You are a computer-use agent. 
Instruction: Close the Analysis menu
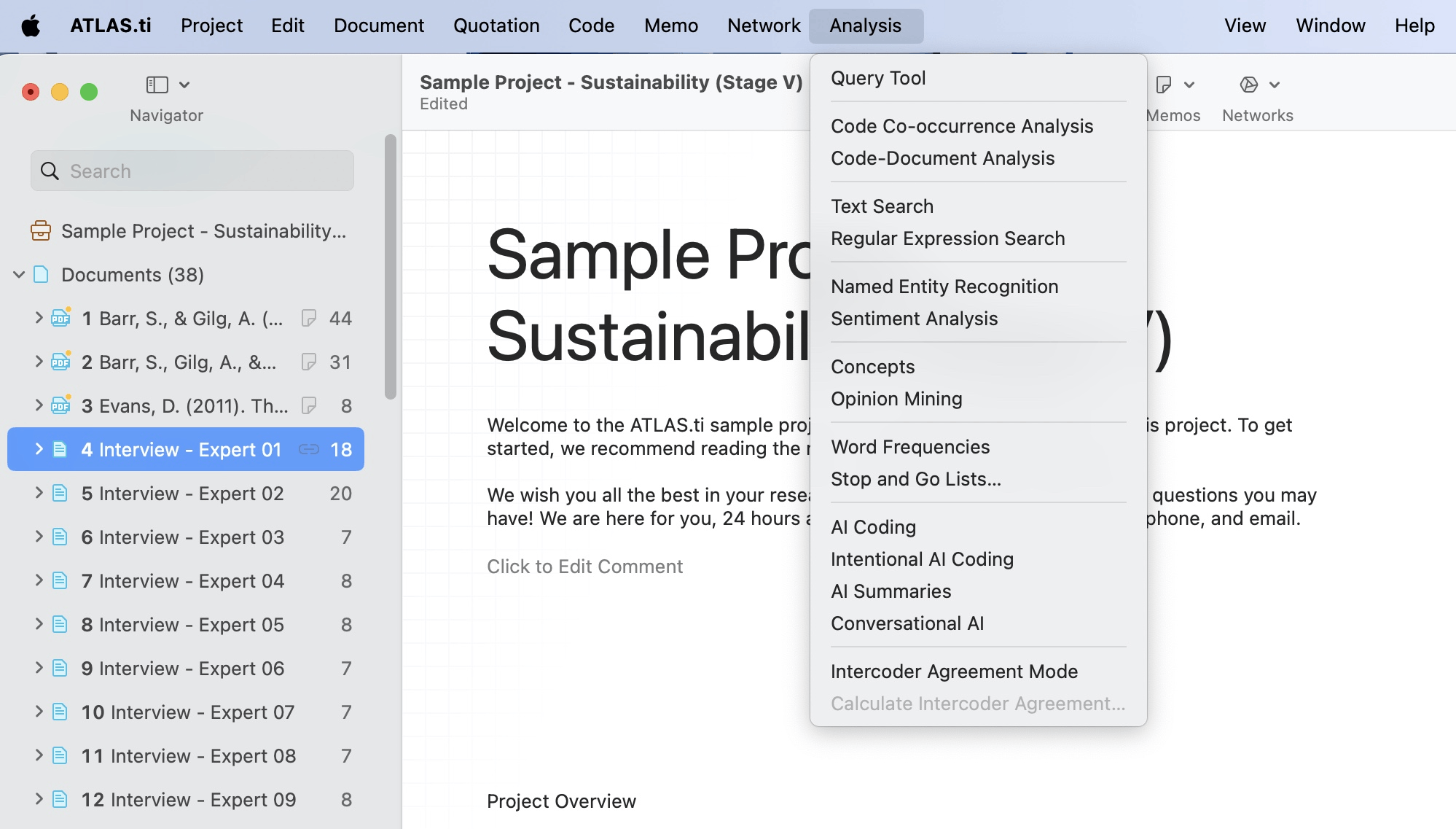pos(866,26)
